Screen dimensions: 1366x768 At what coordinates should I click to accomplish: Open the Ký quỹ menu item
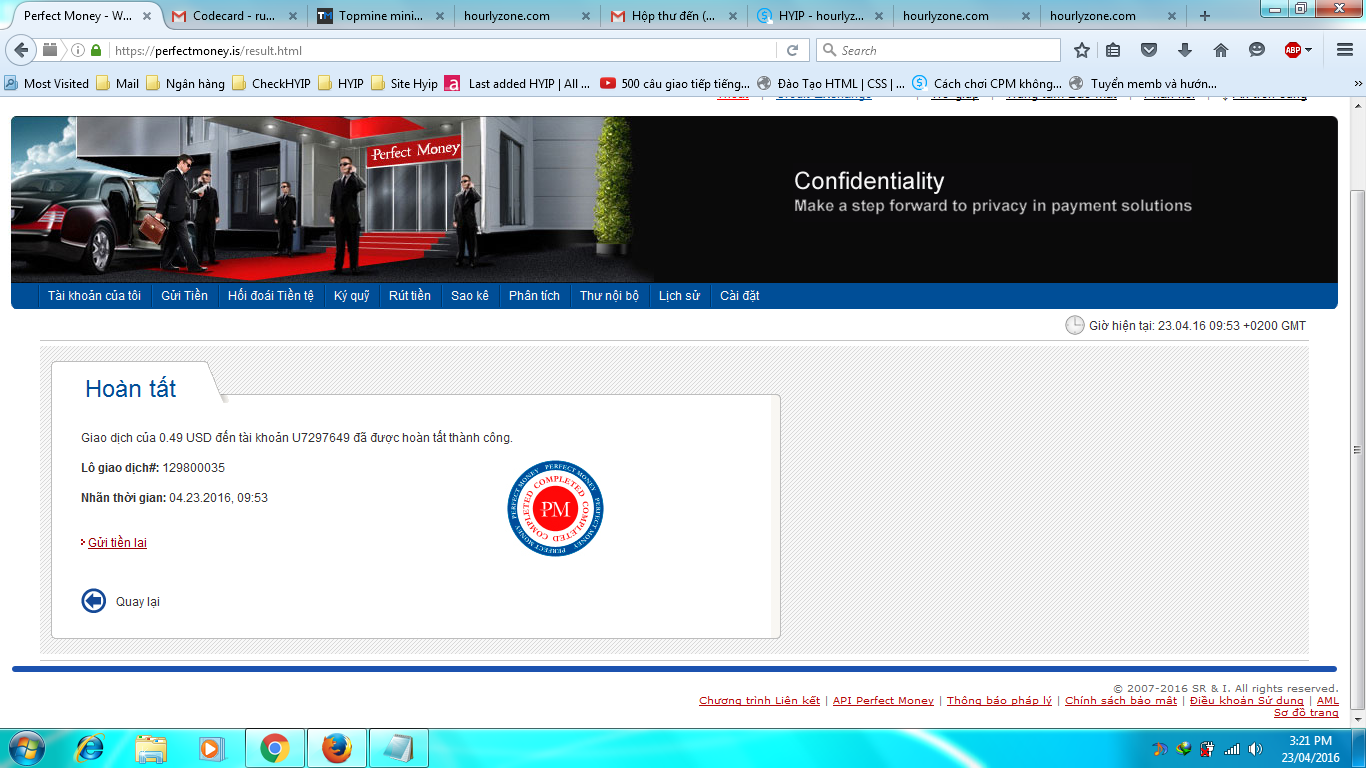click(x=352, y=296)
